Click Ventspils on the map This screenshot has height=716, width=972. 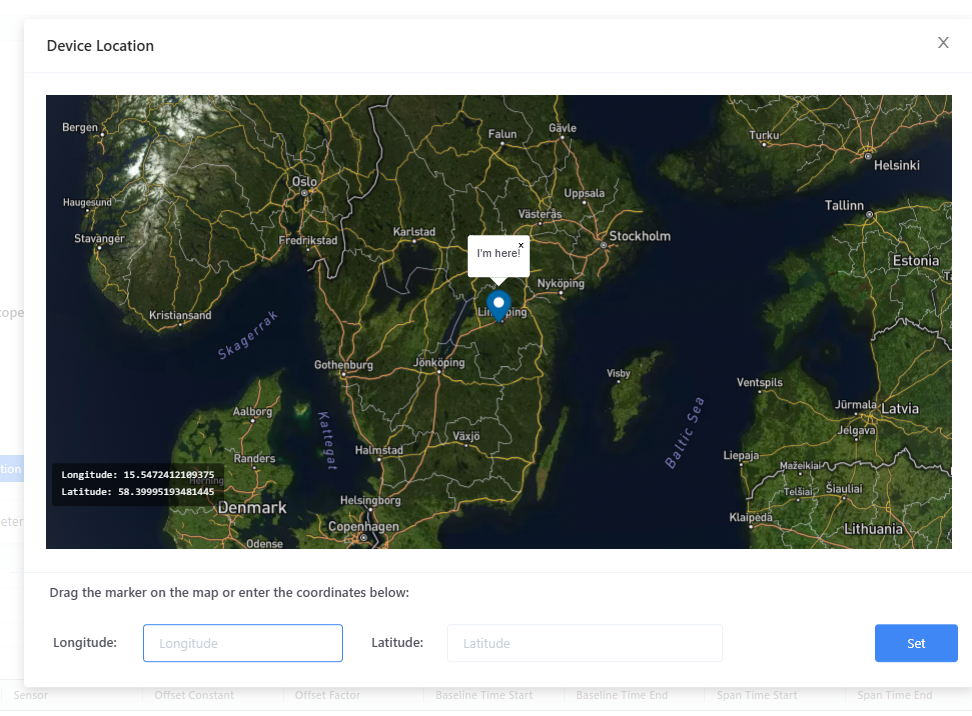(x=759, y=382)
